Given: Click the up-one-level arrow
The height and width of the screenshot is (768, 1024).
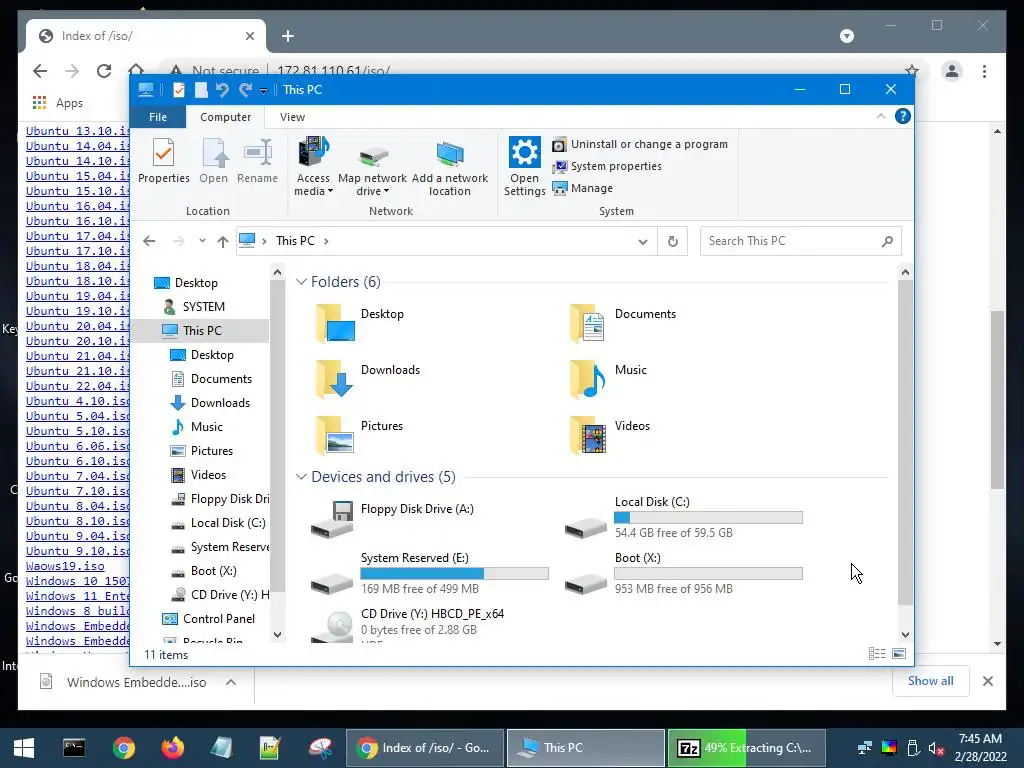Looking at the screenshot, I should click(x=223, y=242).
